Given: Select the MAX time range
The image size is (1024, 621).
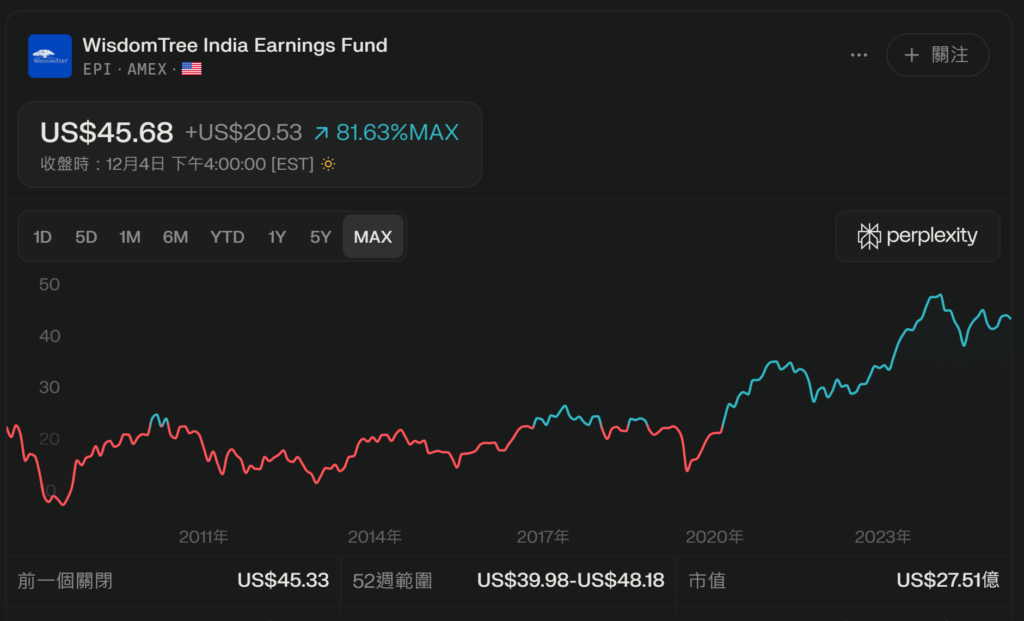Looking at the screenshot, I should coord(373,237).
